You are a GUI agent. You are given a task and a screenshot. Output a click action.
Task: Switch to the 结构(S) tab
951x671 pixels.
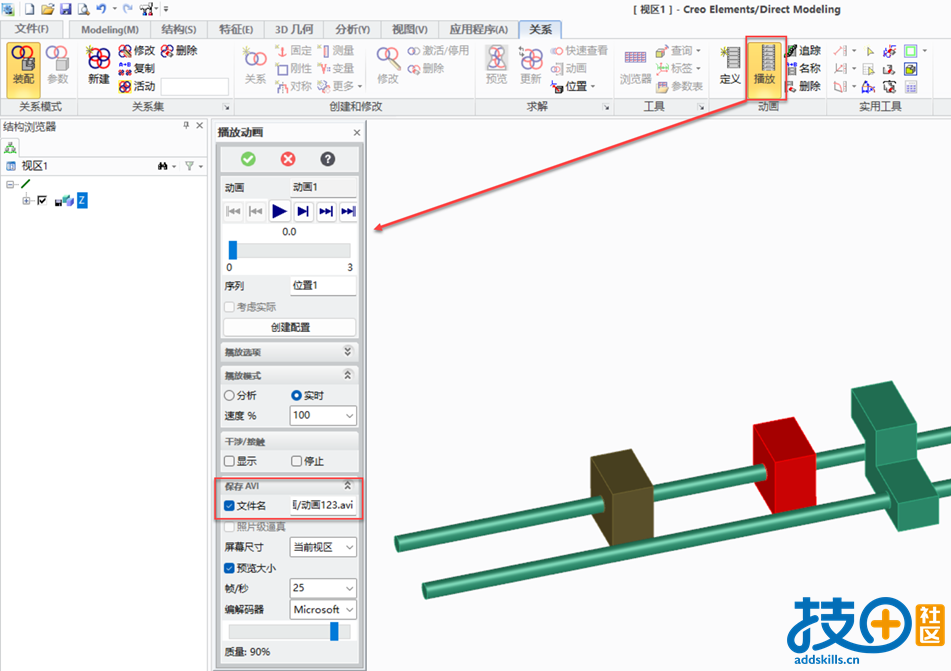(x=178, y=29)
